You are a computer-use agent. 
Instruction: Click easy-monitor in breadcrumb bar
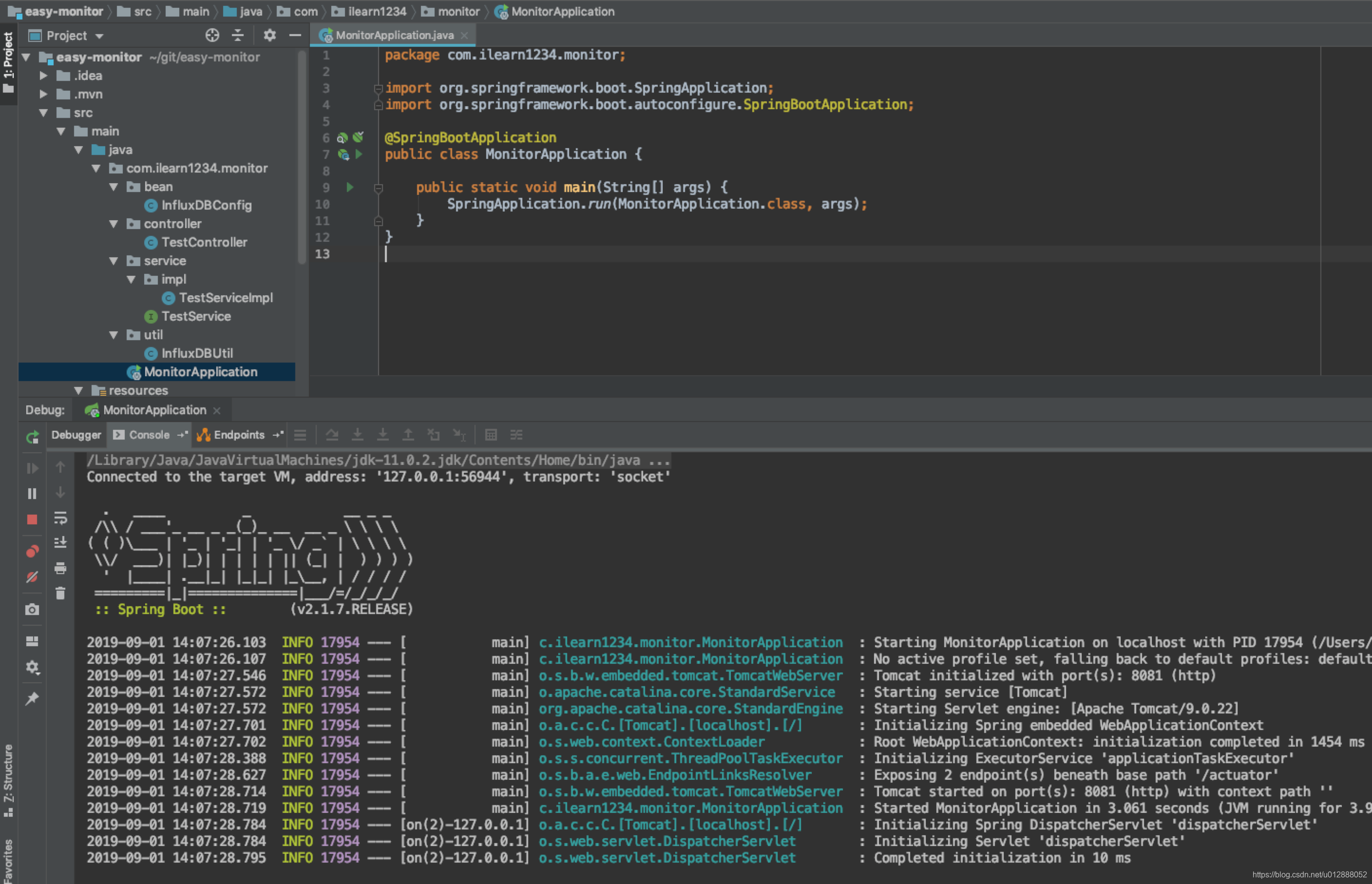56,12
